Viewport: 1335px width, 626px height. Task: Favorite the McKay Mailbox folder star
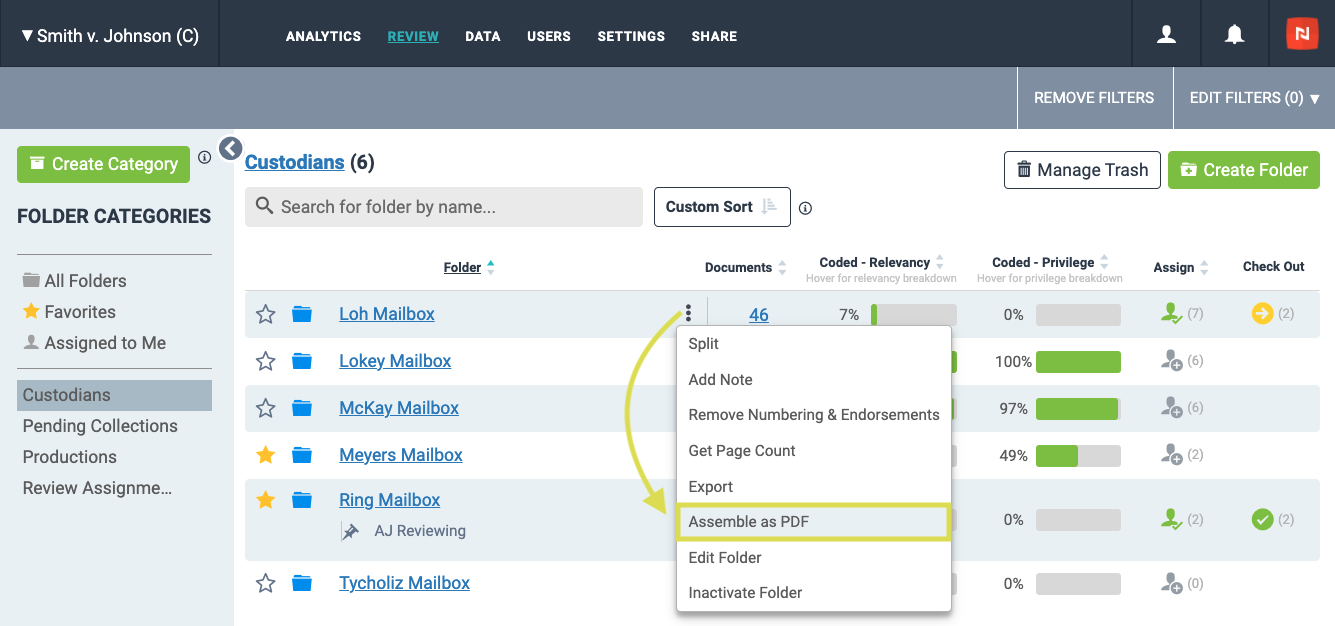tap(265, 408)
